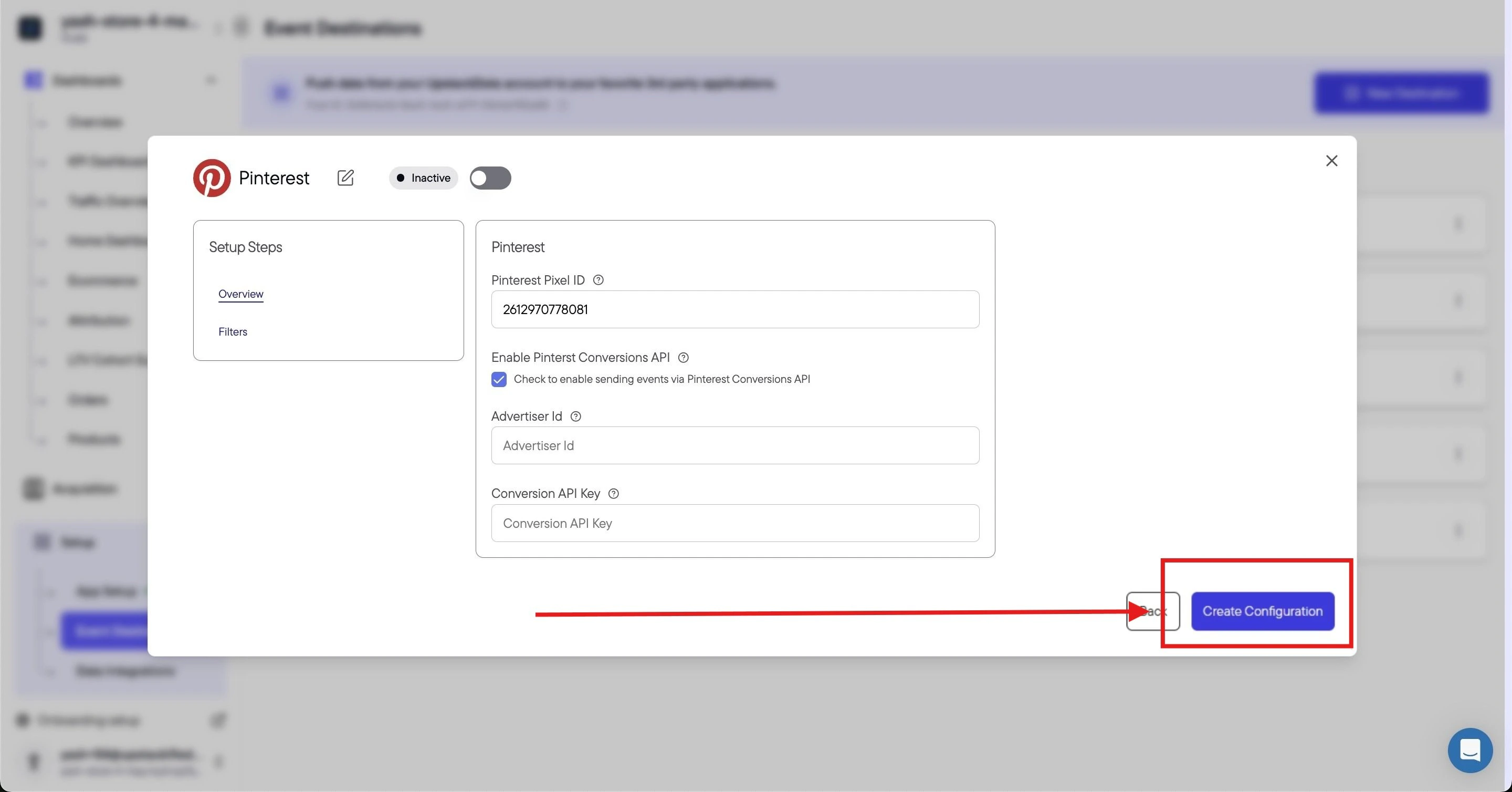Click the Pinterest logo icon
This screenshot has height=792, width=1512.
[211, 178]
